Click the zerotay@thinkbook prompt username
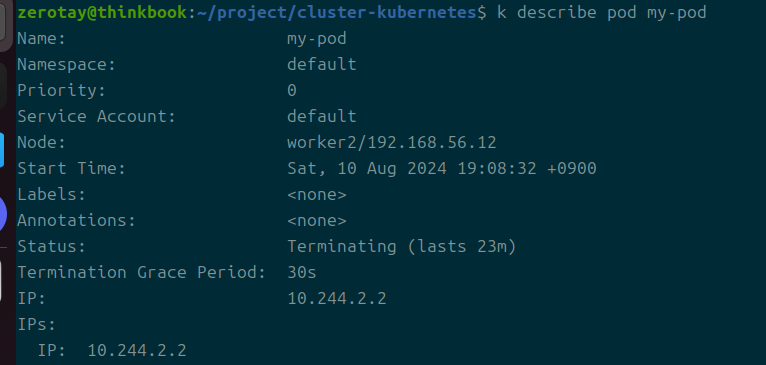This screenshot has height=365, width=766. [x=103, y=13]
